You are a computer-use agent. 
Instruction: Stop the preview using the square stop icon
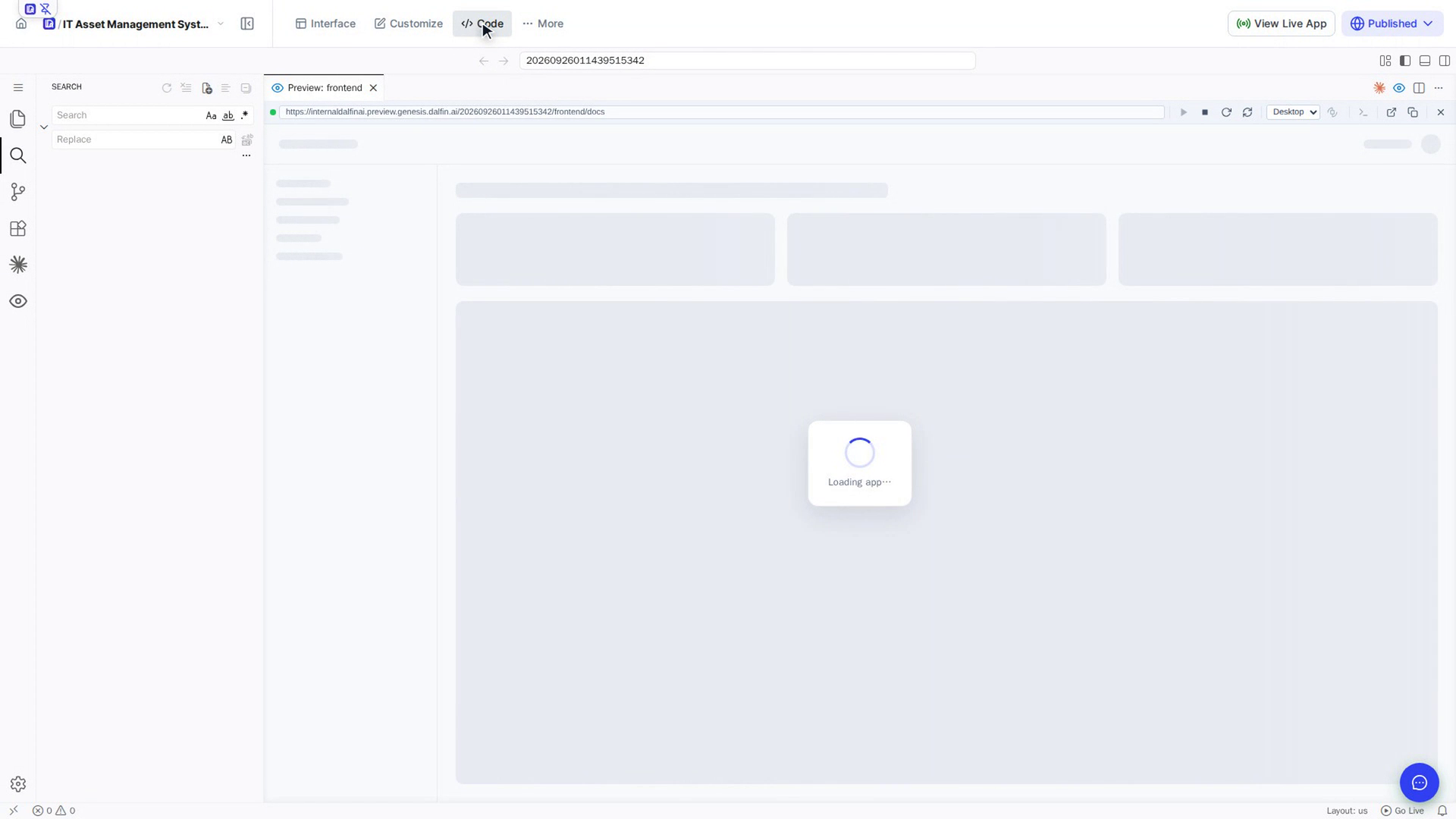click(1205, 112)
